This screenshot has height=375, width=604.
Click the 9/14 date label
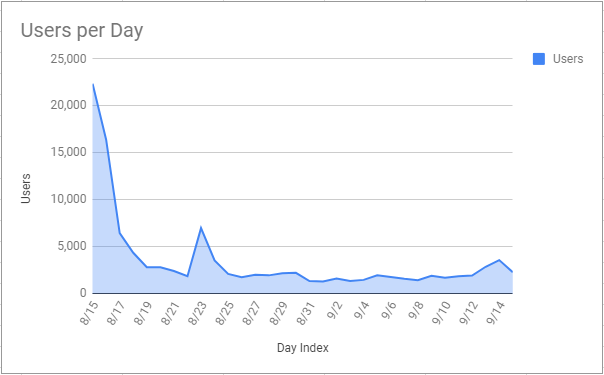pyautogui.click(x=495, y=313)
